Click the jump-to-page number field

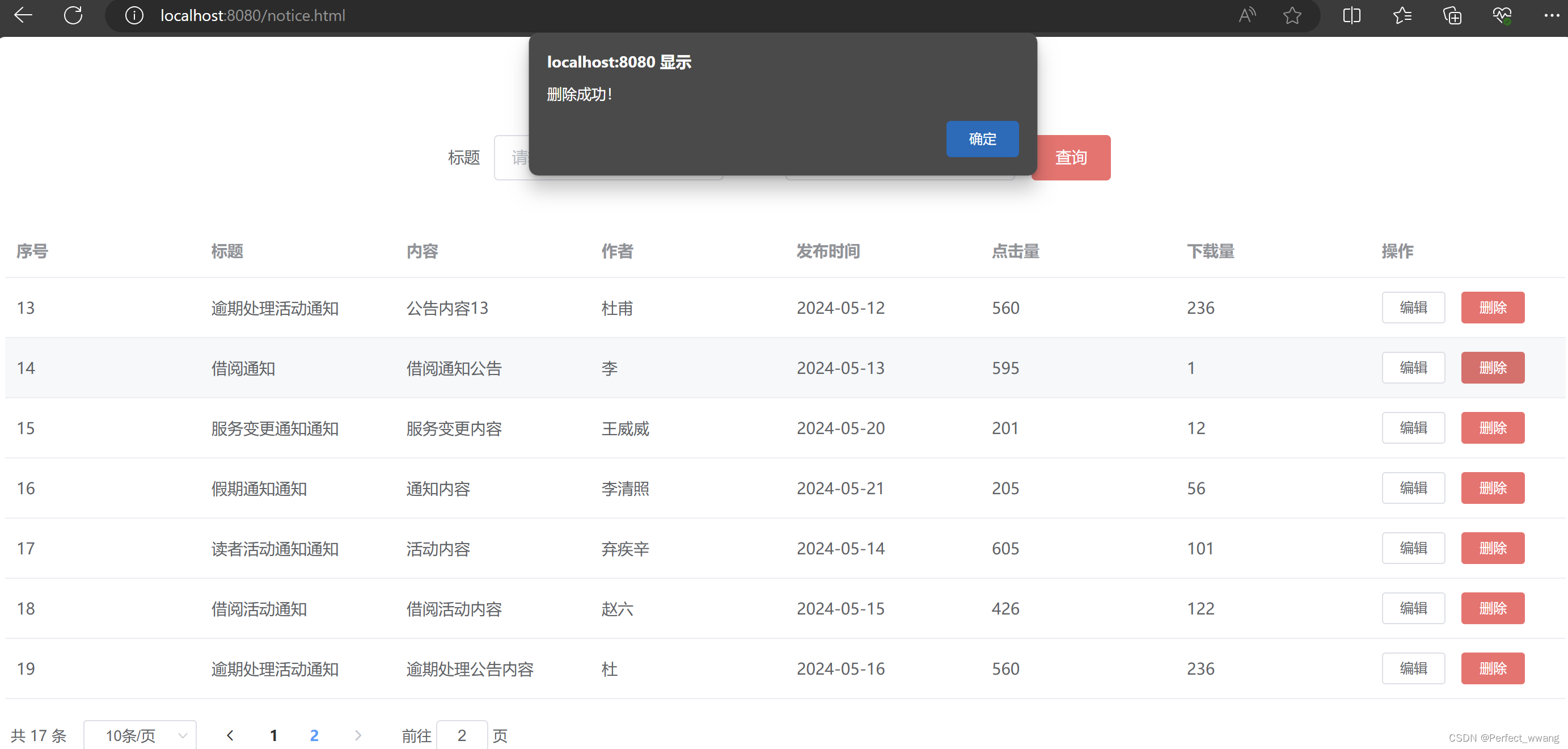tap(462, 735)
